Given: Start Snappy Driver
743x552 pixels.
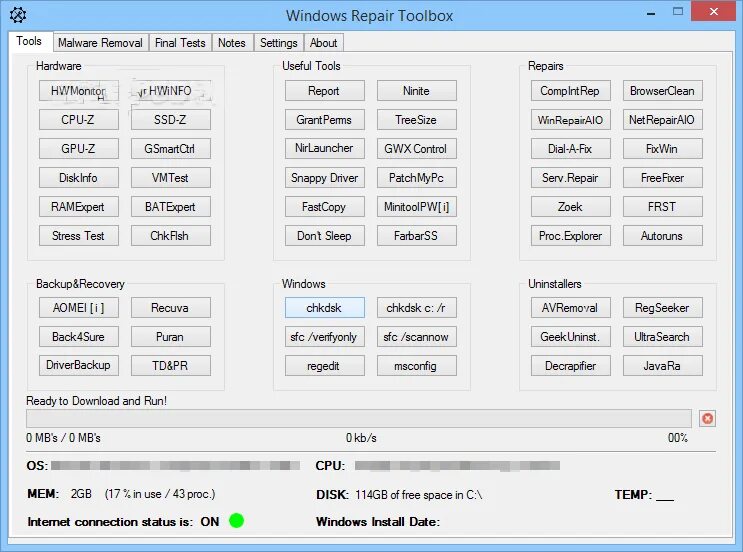Looking at the screenshot, I should click(325, 178).
